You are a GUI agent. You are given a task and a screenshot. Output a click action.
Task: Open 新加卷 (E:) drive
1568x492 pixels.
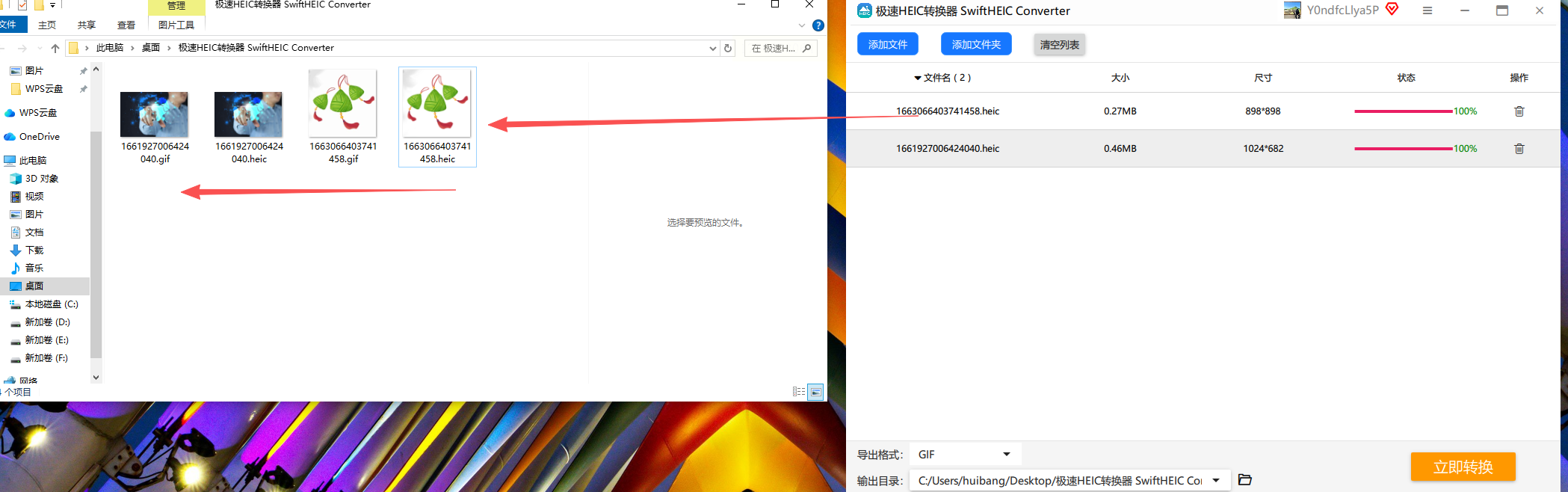click(x=40, y=340)
